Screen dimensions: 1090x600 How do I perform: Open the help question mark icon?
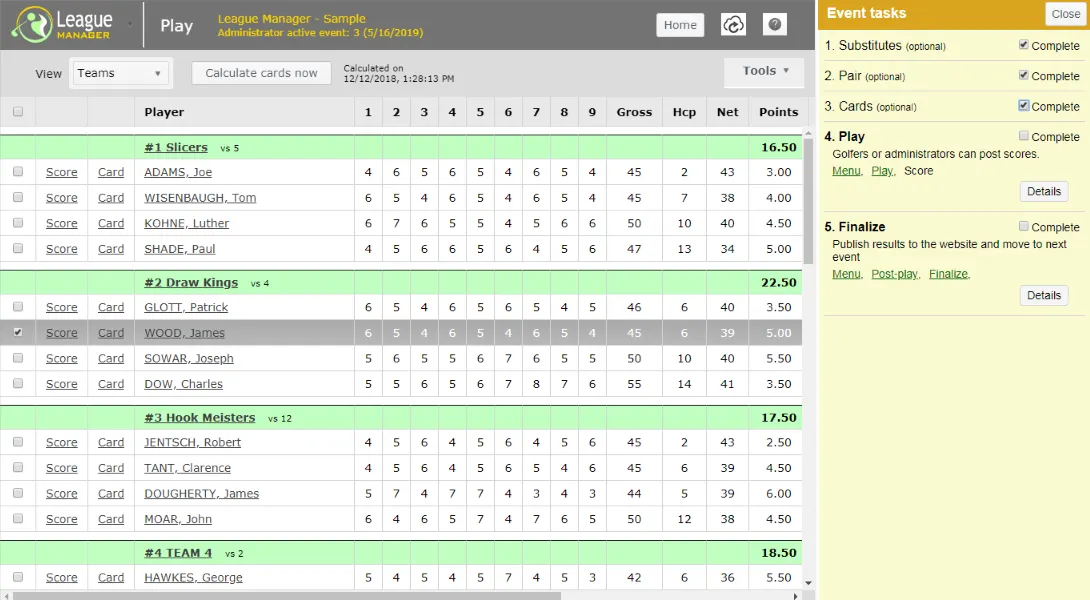coord(774,25)
